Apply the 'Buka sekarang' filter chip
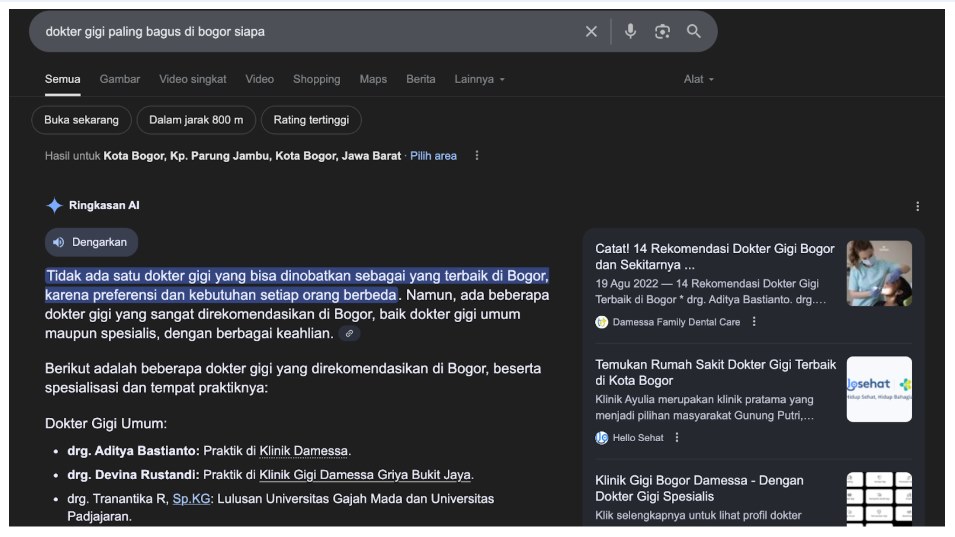This screenshot has height=537, width=955. tap(81, 120)
